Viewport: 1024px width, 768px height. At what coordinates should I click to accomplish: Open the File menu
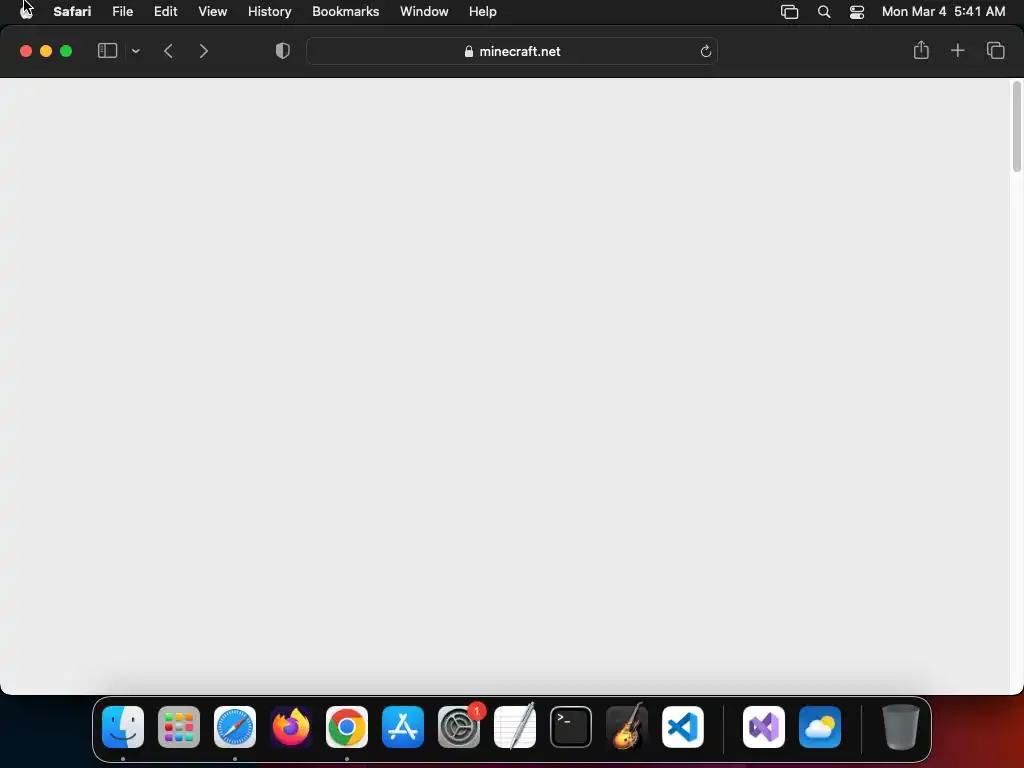122,11
